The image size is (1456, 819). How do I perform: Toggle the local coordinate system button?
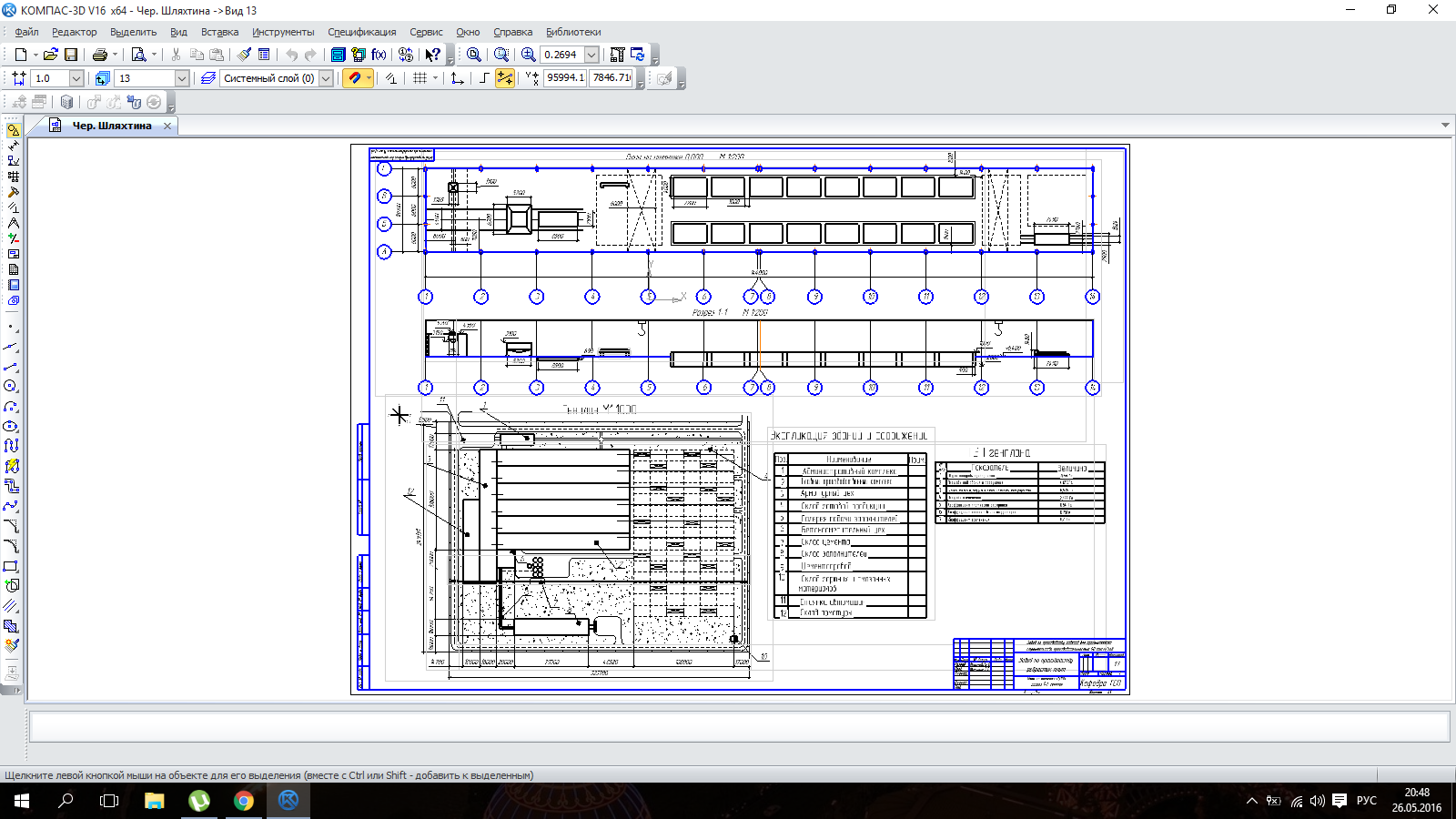tap(458, 78)
